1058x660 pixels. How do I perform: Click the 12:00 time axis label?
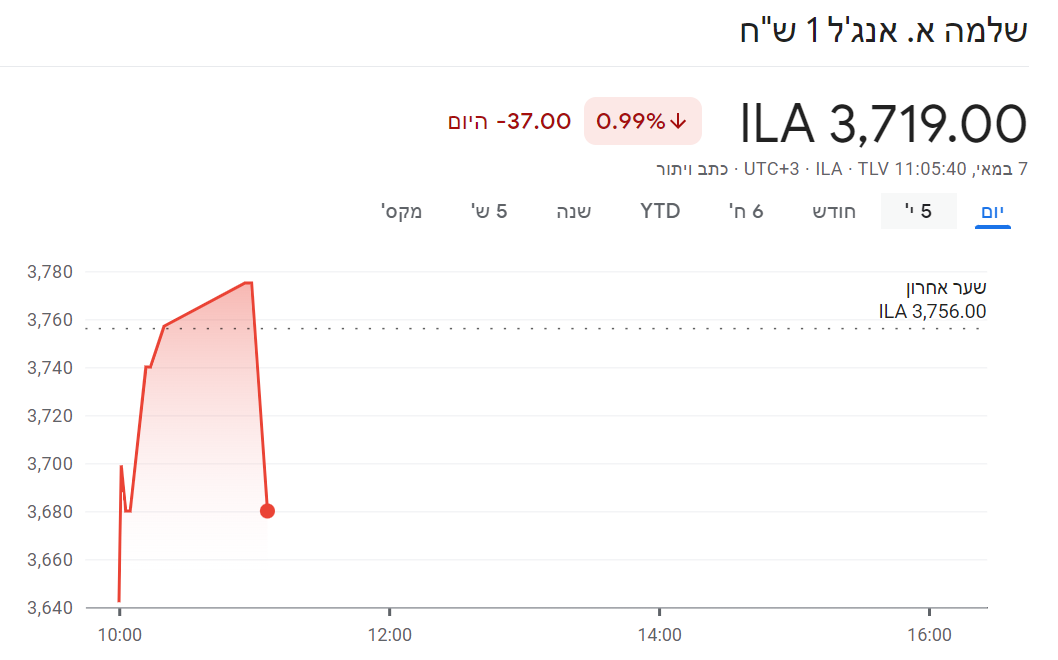pyautogui.click(x=389, y=634)
